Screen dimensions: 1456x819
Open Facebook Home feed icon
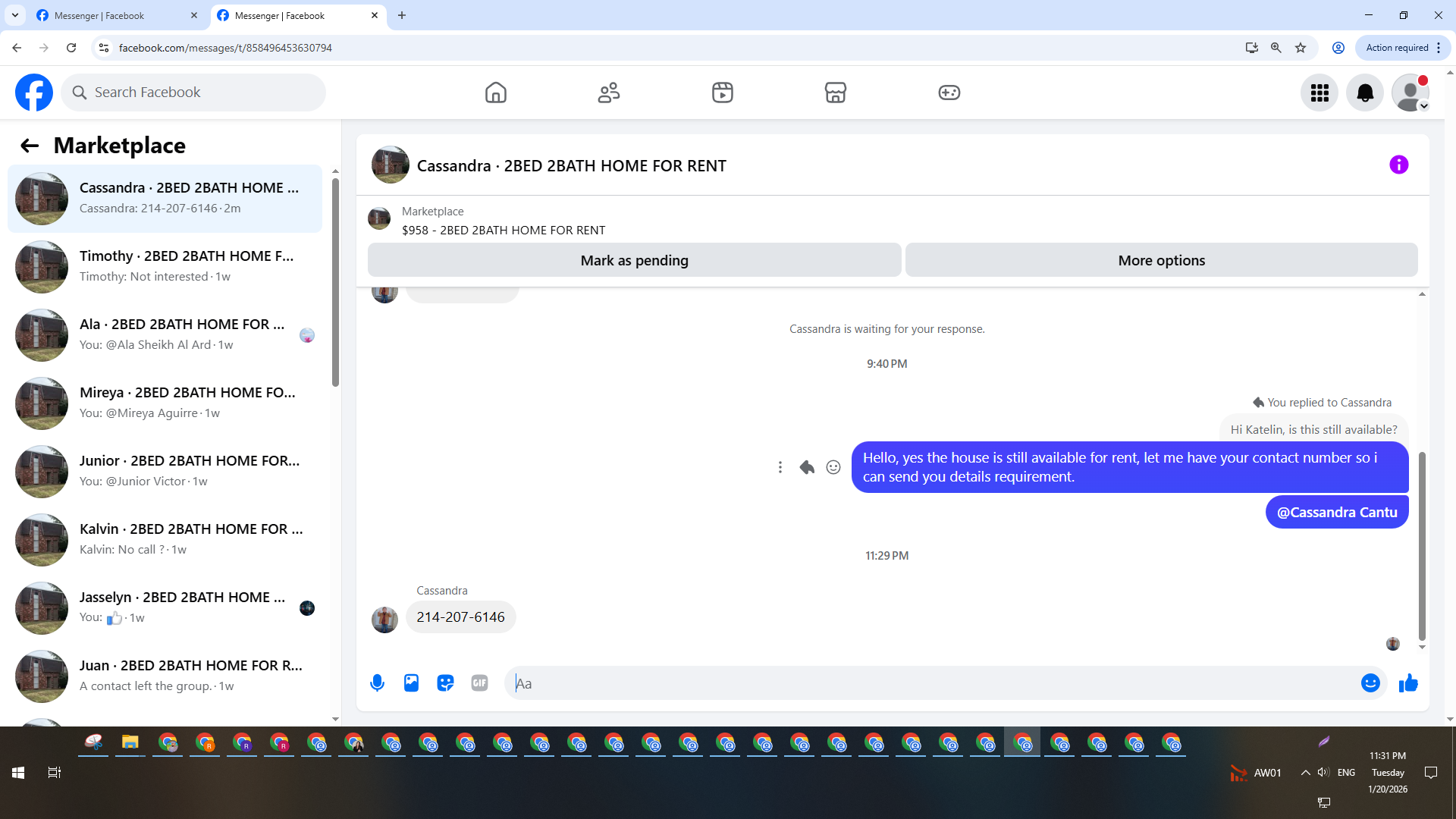click(496, 93)
